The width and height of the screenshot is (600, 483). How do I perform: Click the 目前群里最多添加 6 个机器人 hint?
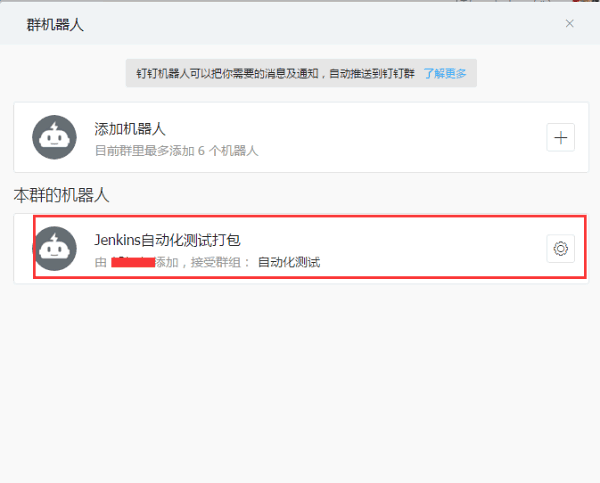click(176, 151)
